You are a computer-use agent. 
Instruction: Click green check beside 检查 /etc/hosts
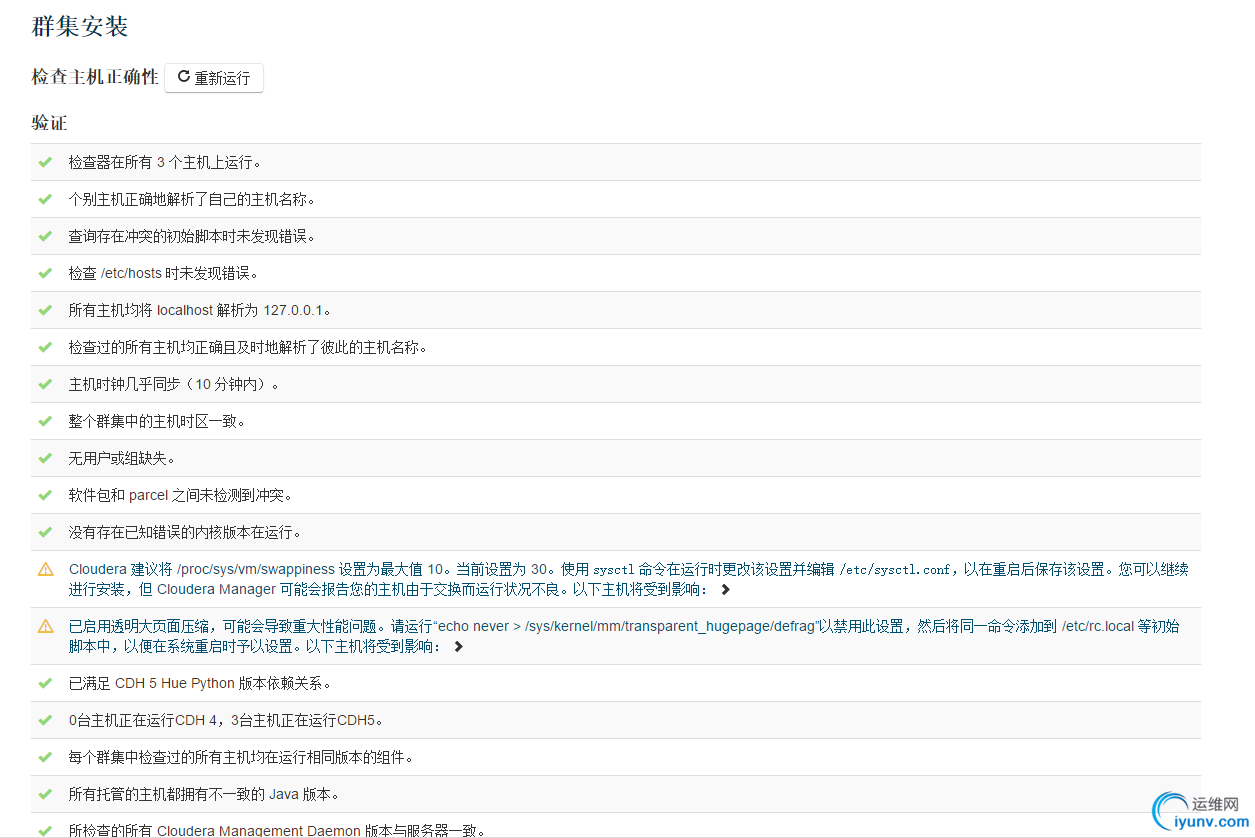click(x=45, y=273)
